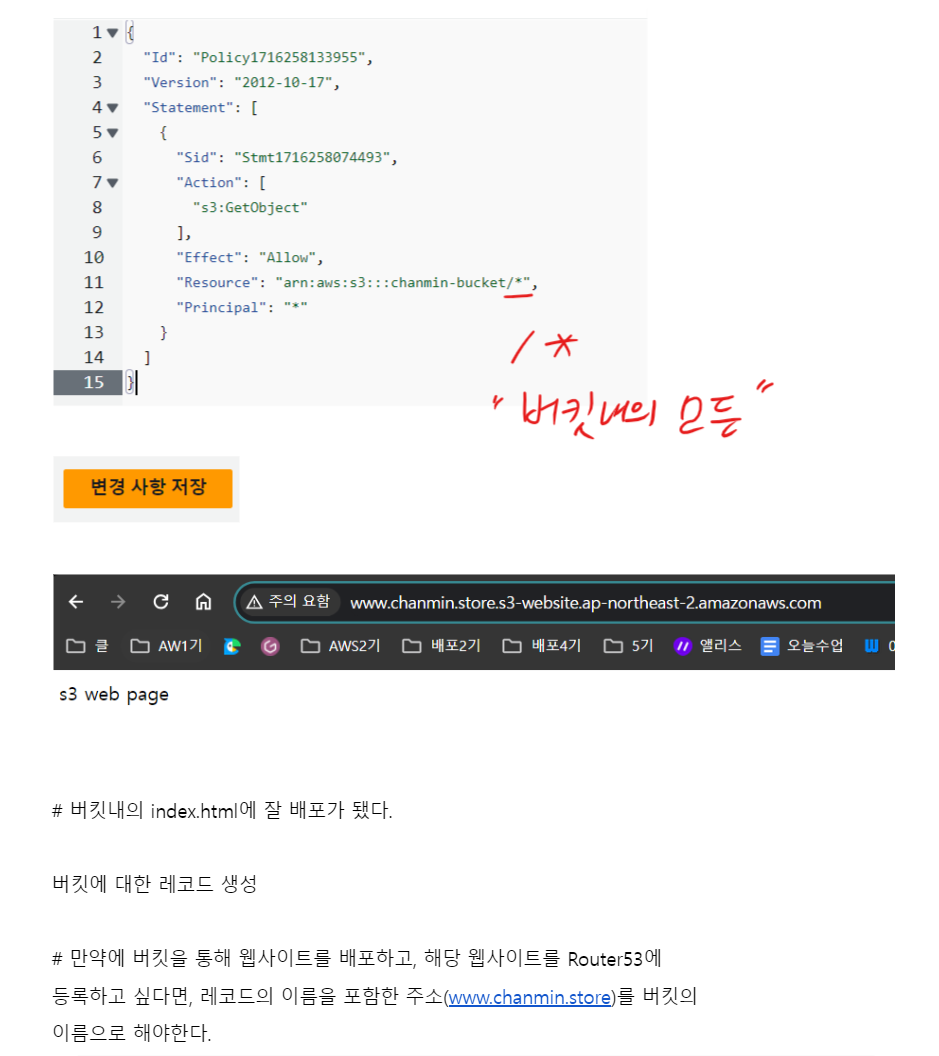Image resolution: width=939 pixels, height=1056 pixels.
Task: Open the 앨리스 bookmark
Action: pos(707,646)
